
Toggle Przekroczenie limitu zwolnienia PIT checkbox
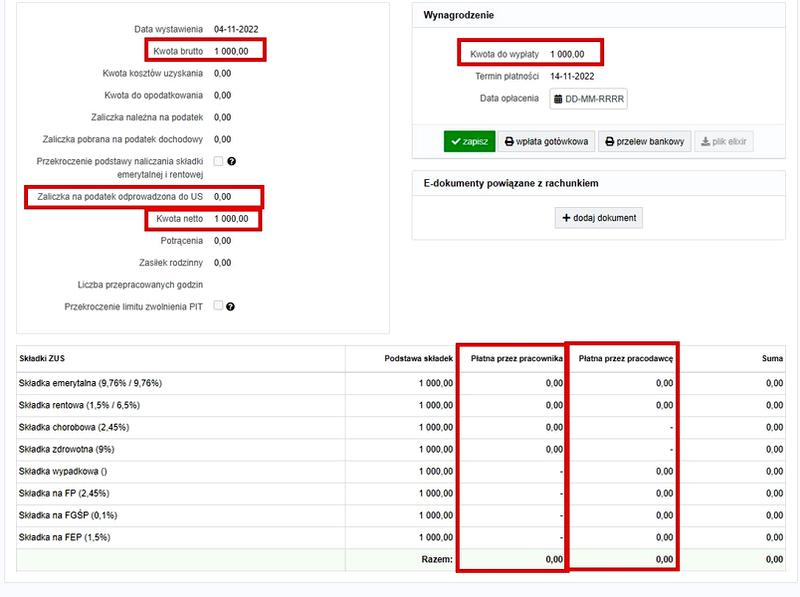coord(218,306)
